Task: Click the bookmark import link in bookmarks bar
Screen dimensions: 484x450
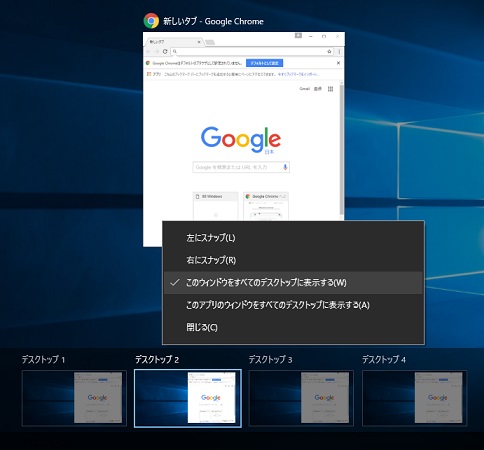Action: [298, 74]
